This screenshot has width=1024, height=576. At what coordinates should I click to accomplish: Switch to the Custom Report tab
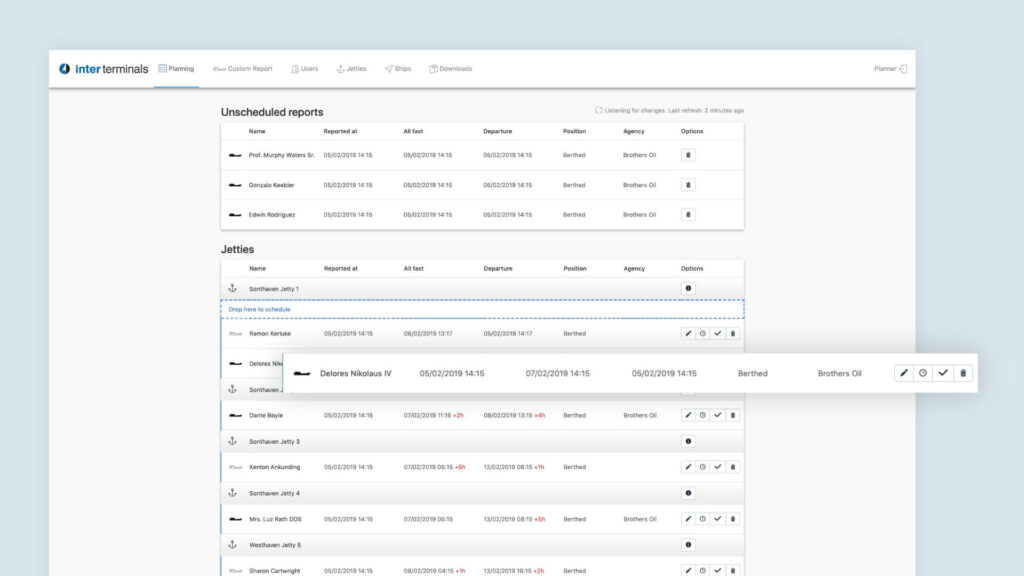(242, 69)
